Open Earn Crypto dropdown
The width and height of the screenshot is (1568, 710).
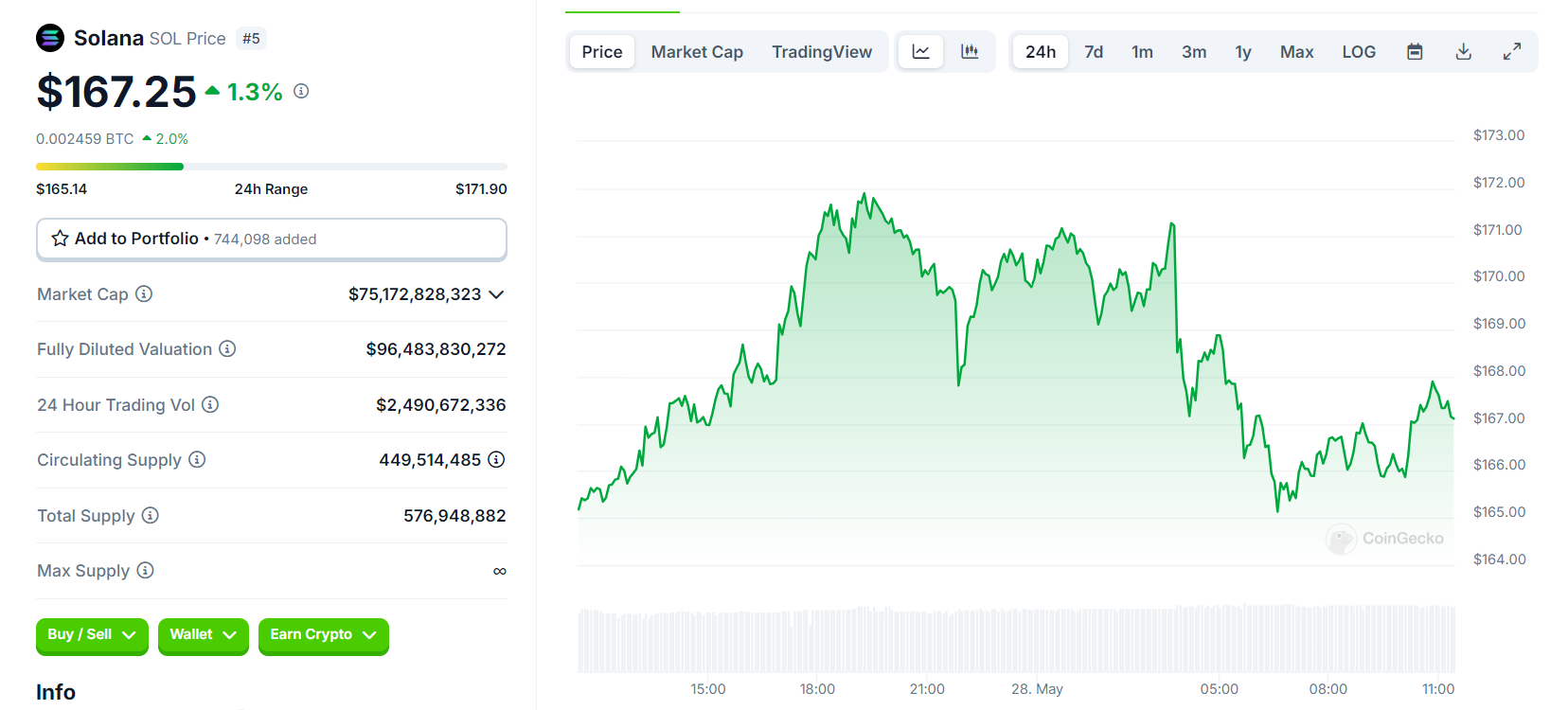(323, 635)
